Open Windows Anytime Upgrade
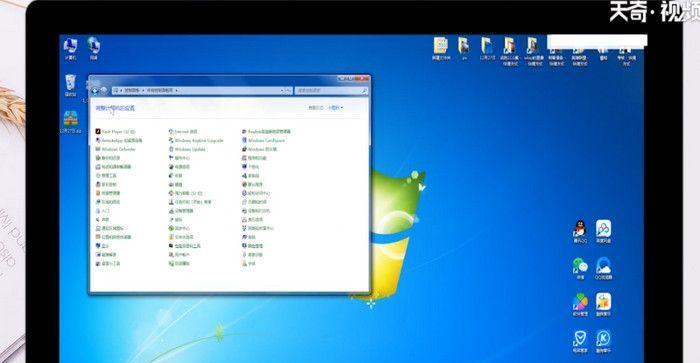 pos(196,140)
